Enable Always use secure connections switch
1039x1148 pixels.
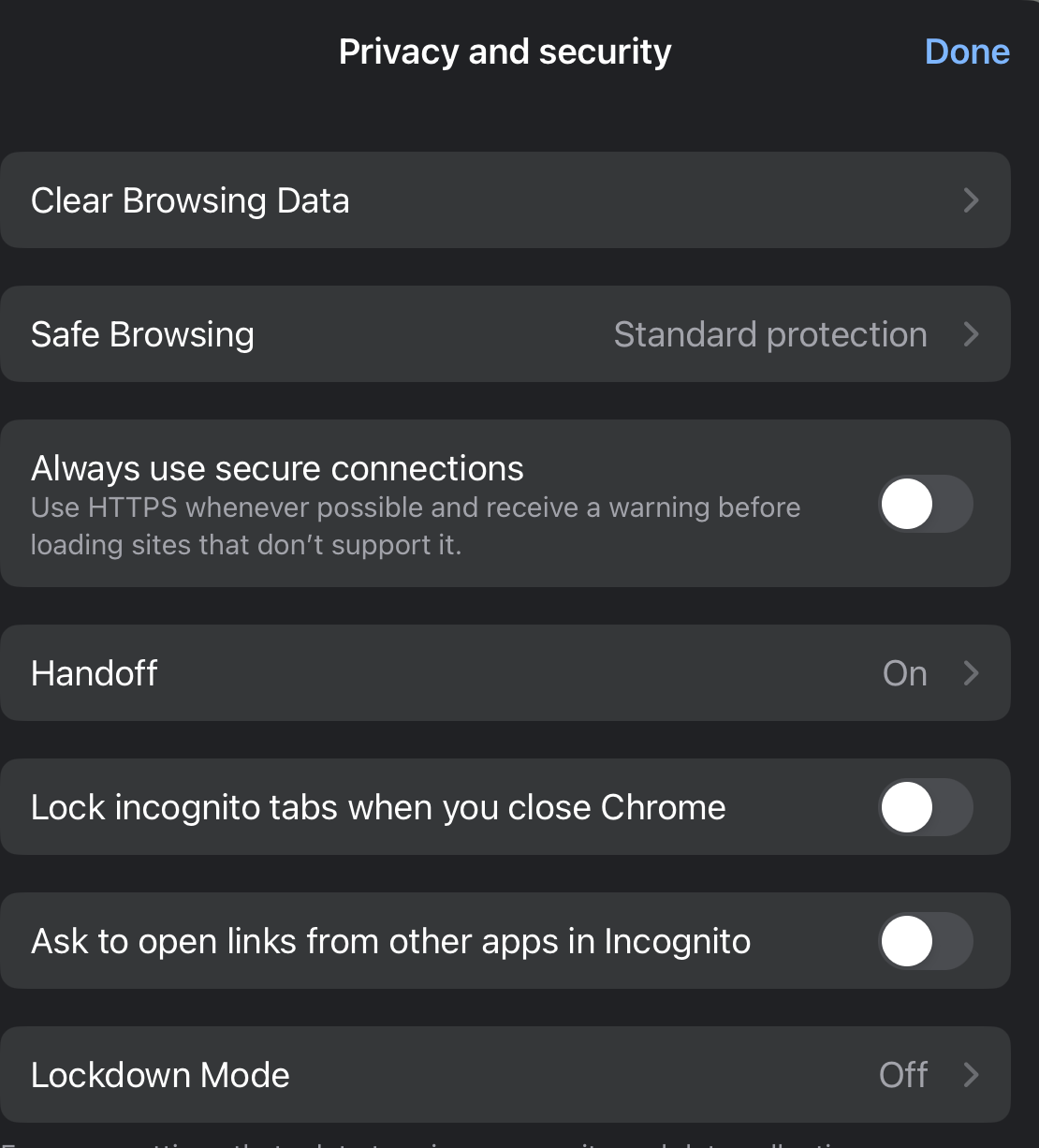coord(925,504)
